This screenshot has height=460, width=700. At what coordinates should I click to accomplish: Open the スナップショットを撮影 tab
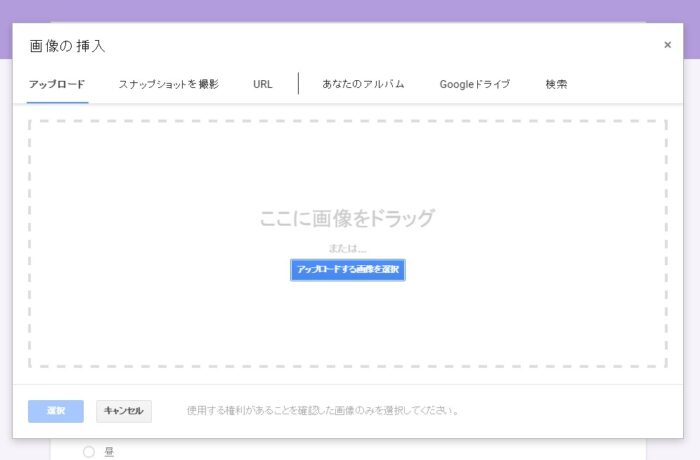(x=168, y=84)
